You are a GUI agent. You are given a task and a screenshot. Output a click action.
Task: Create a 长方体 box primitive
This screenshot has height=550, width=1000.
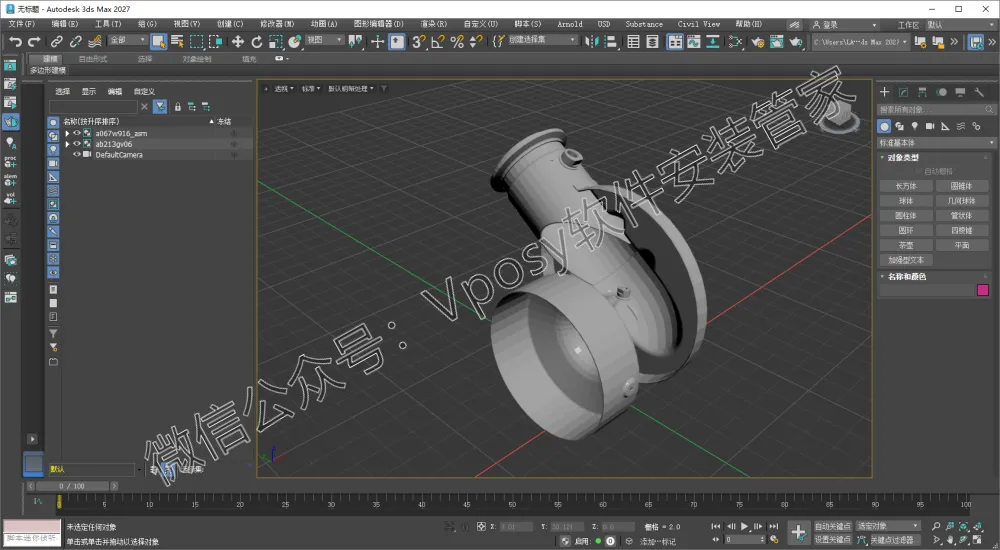point(906,186)
